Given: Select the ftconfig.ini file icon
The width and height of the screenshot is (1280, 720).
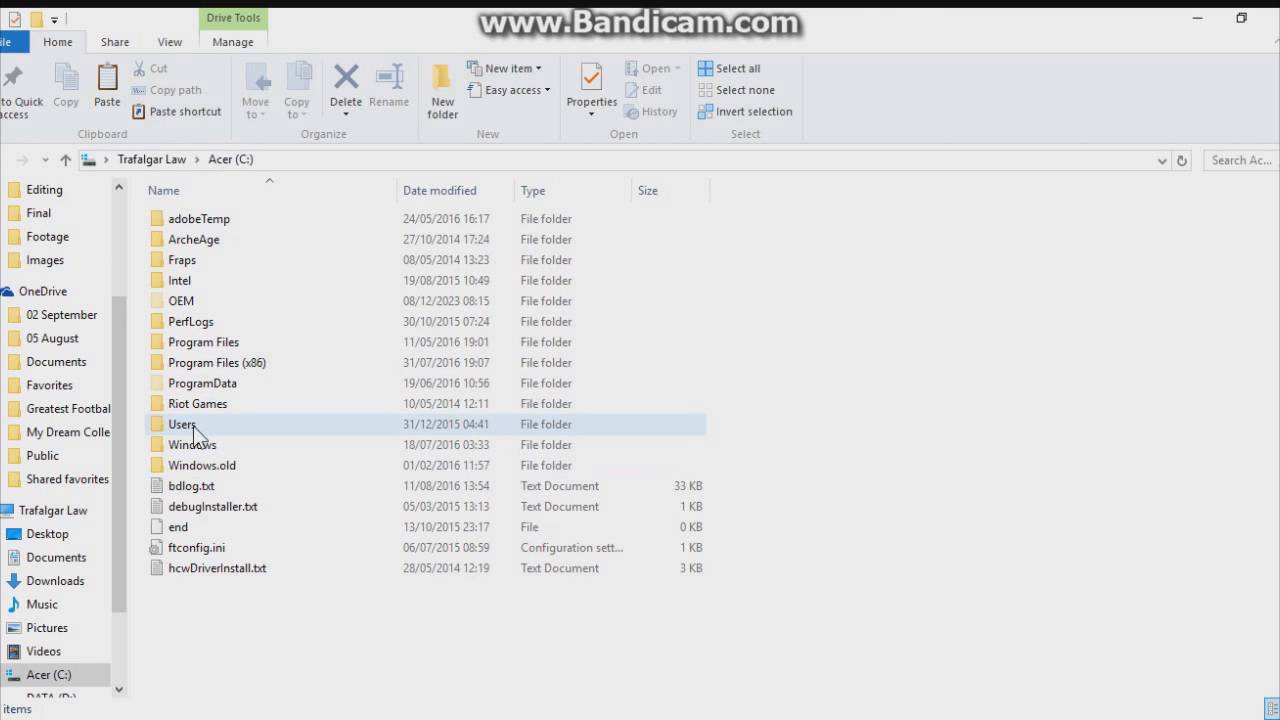Looking at the screenshot, I should click(157, 547).
